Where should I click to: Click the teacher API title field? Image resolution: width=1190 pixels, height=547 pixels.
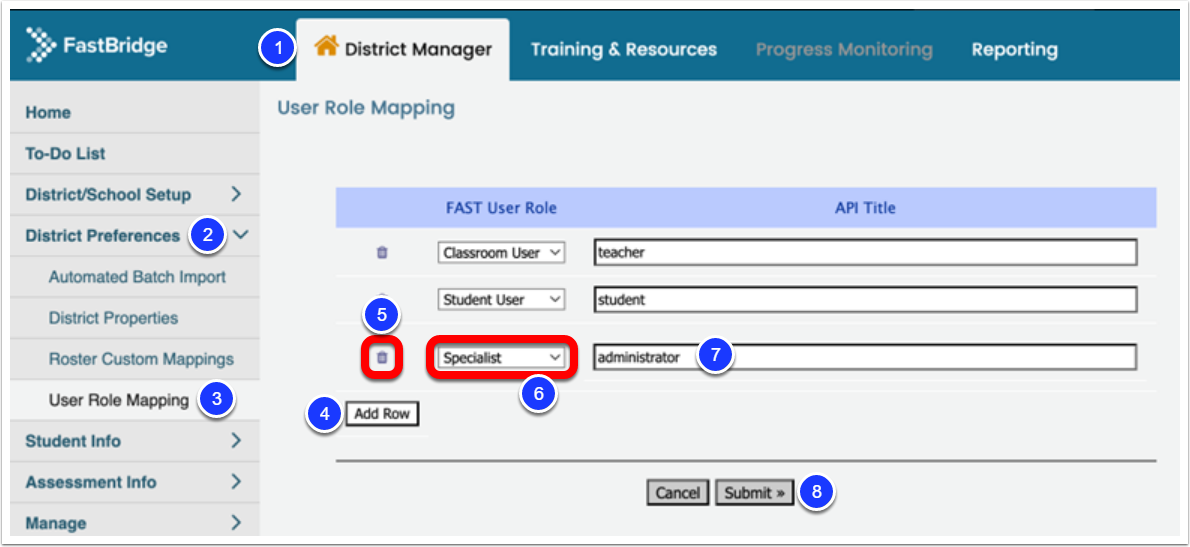865,253
